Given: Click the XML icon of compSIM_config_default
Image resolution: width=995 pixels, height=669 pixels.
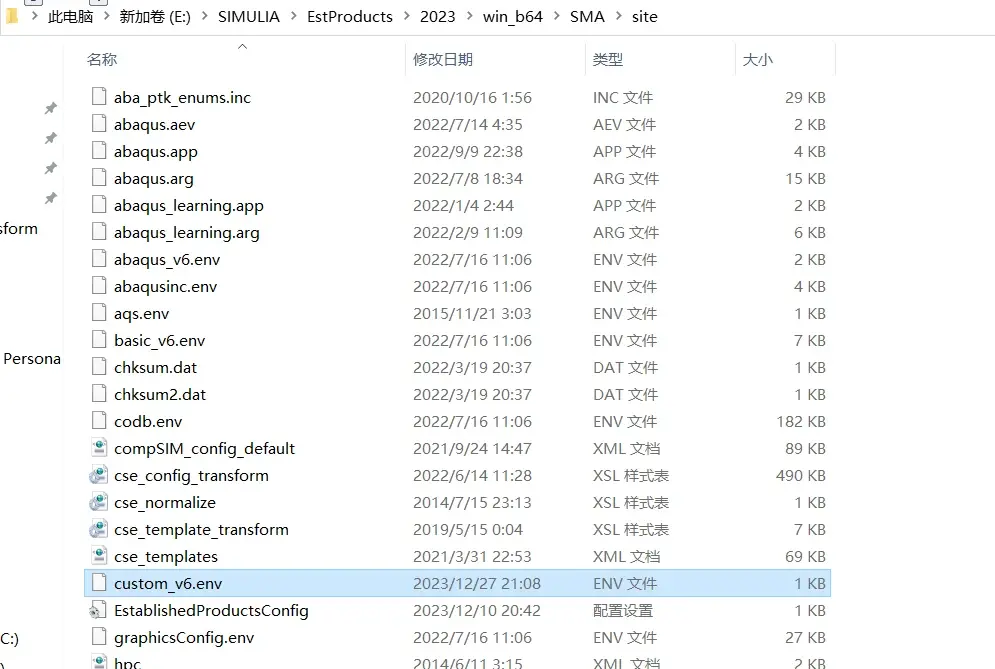Looking at the screenshot, I should [99, 447].
